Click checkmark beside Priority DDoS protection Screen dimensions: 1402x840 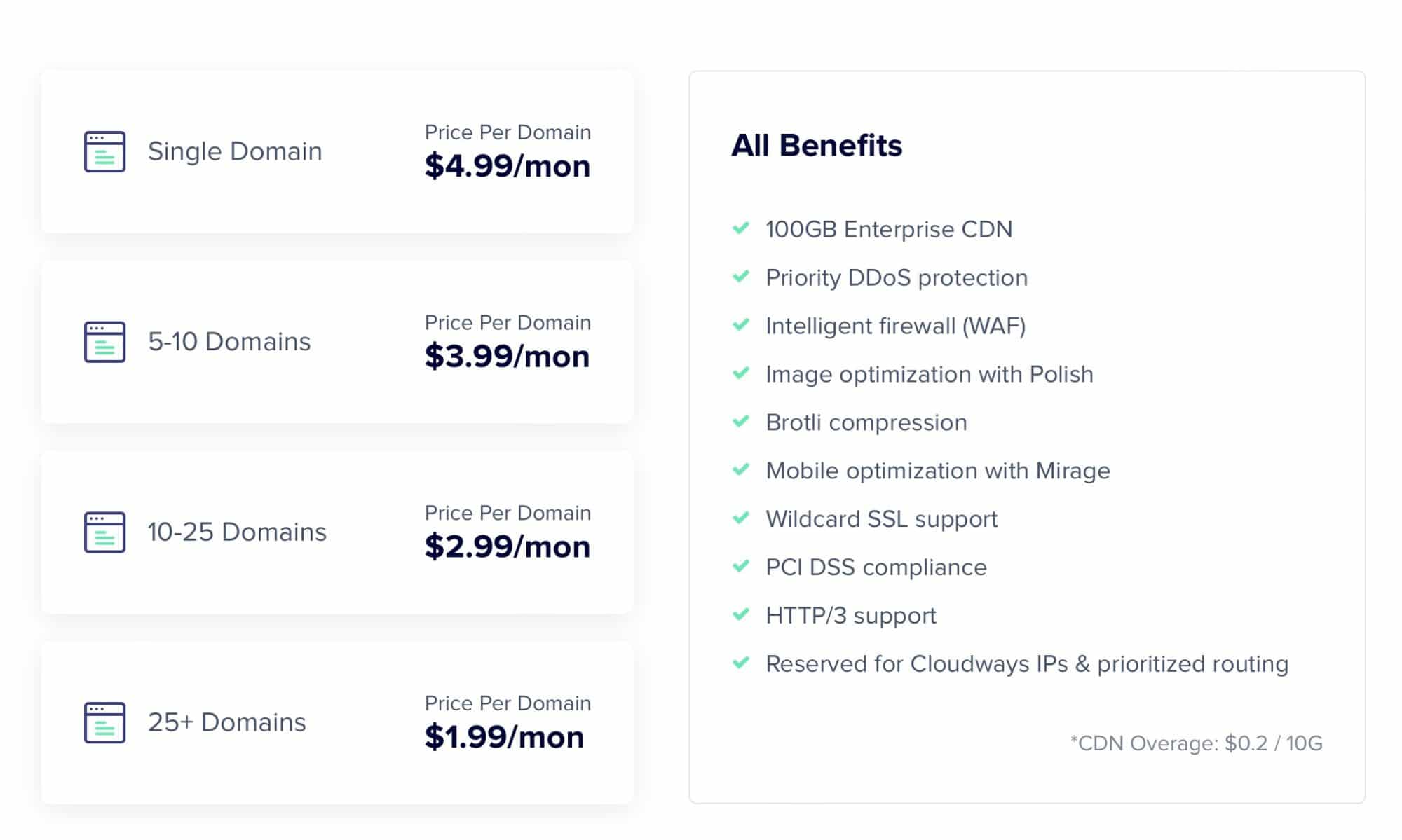point(741,277)
